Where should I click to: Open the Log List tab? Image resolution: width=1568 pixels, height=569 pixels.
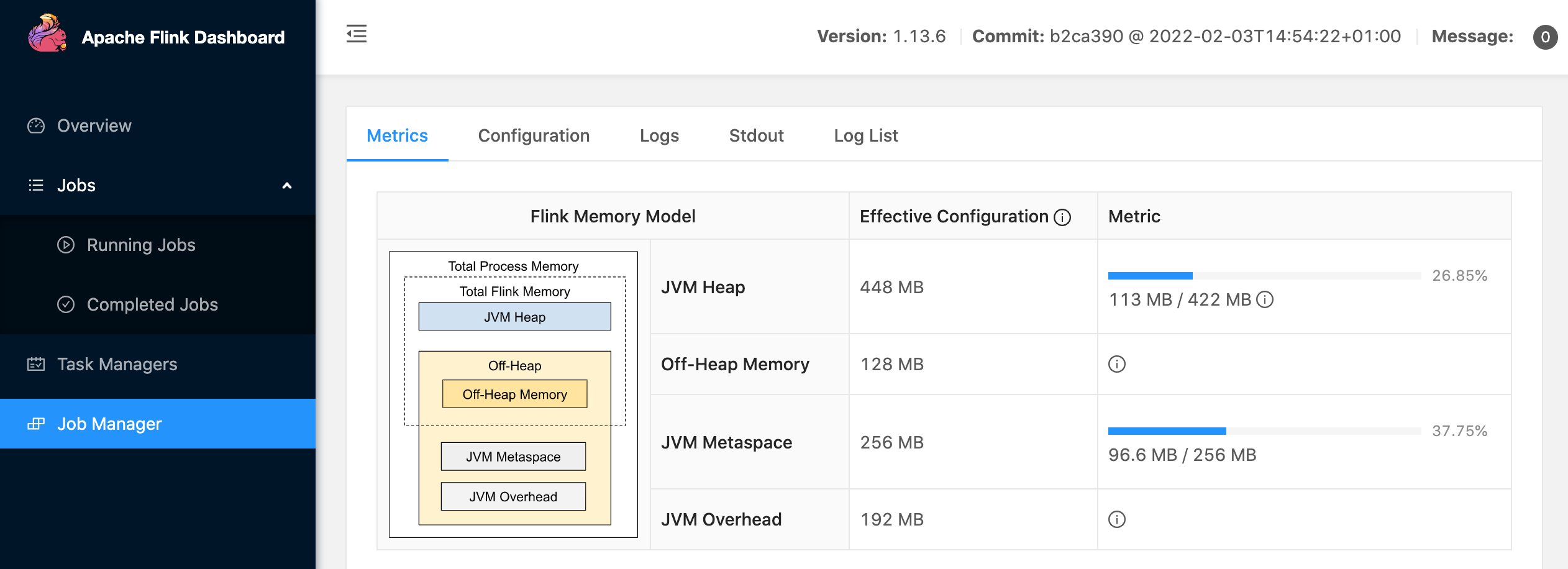click(x=866, y=135)
